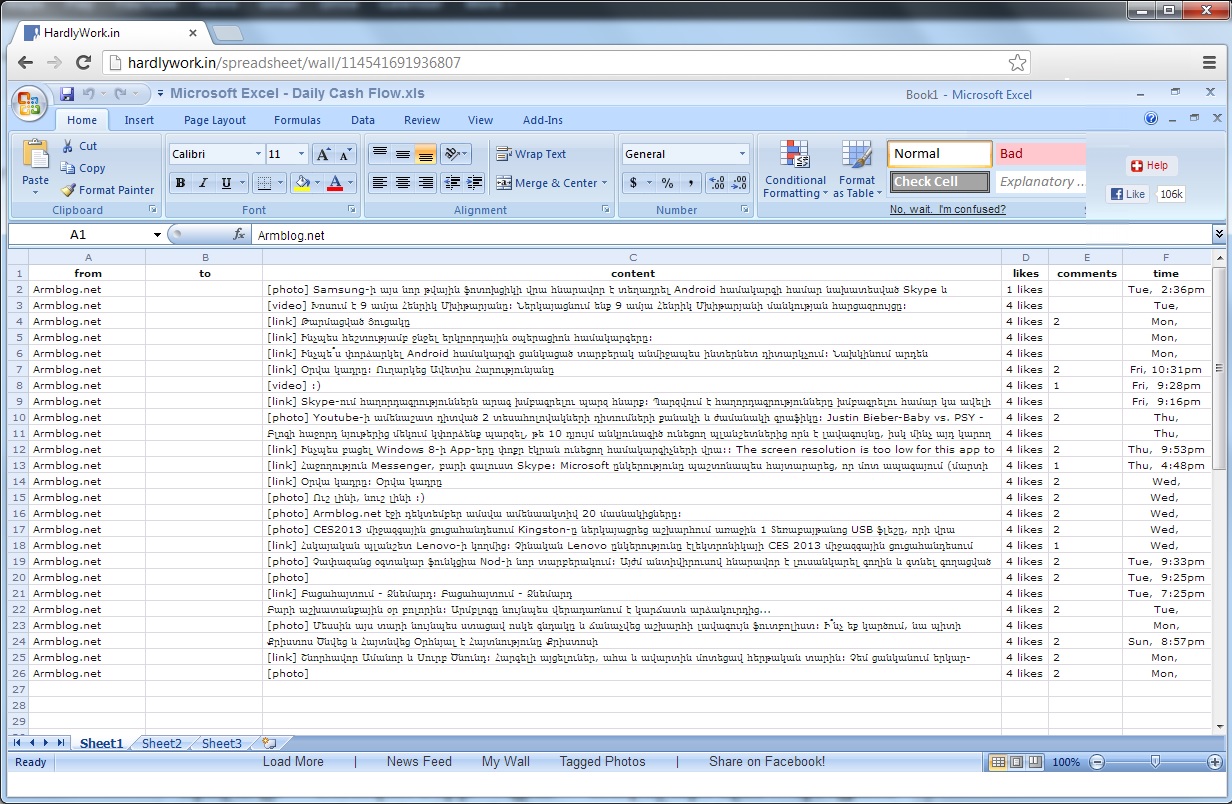Switch to the Formulas ribbon tab
Screen dimensions: 1232x804
tap(298, 120)
